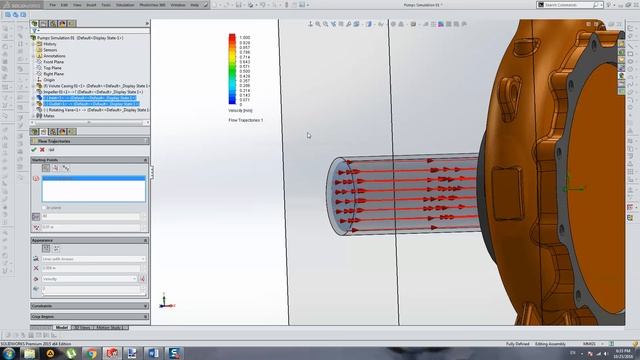This screenshot has height=360, width=640.
Task: Open File Explorer from the taskbar
Action: pyautogui.click(x=29, y=353)
